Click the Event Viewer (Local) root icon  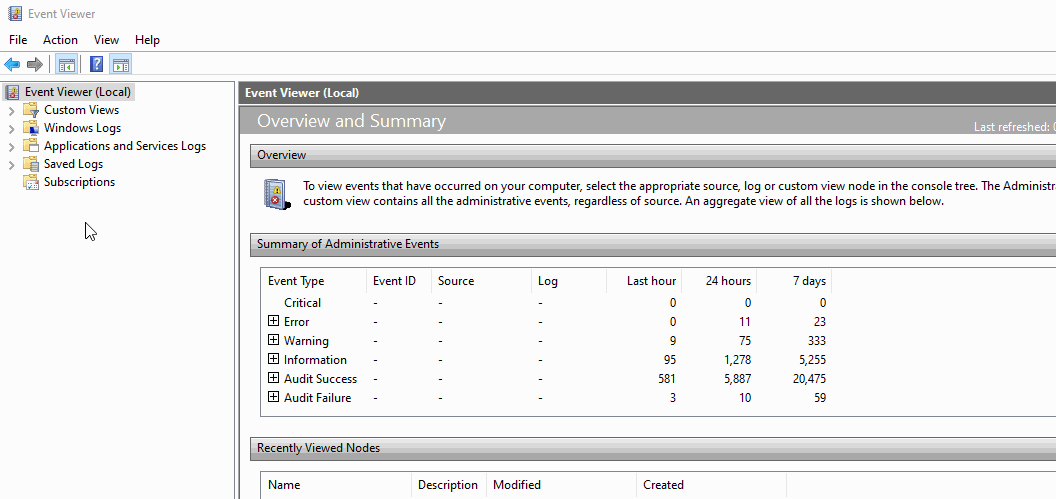point(11,92)
